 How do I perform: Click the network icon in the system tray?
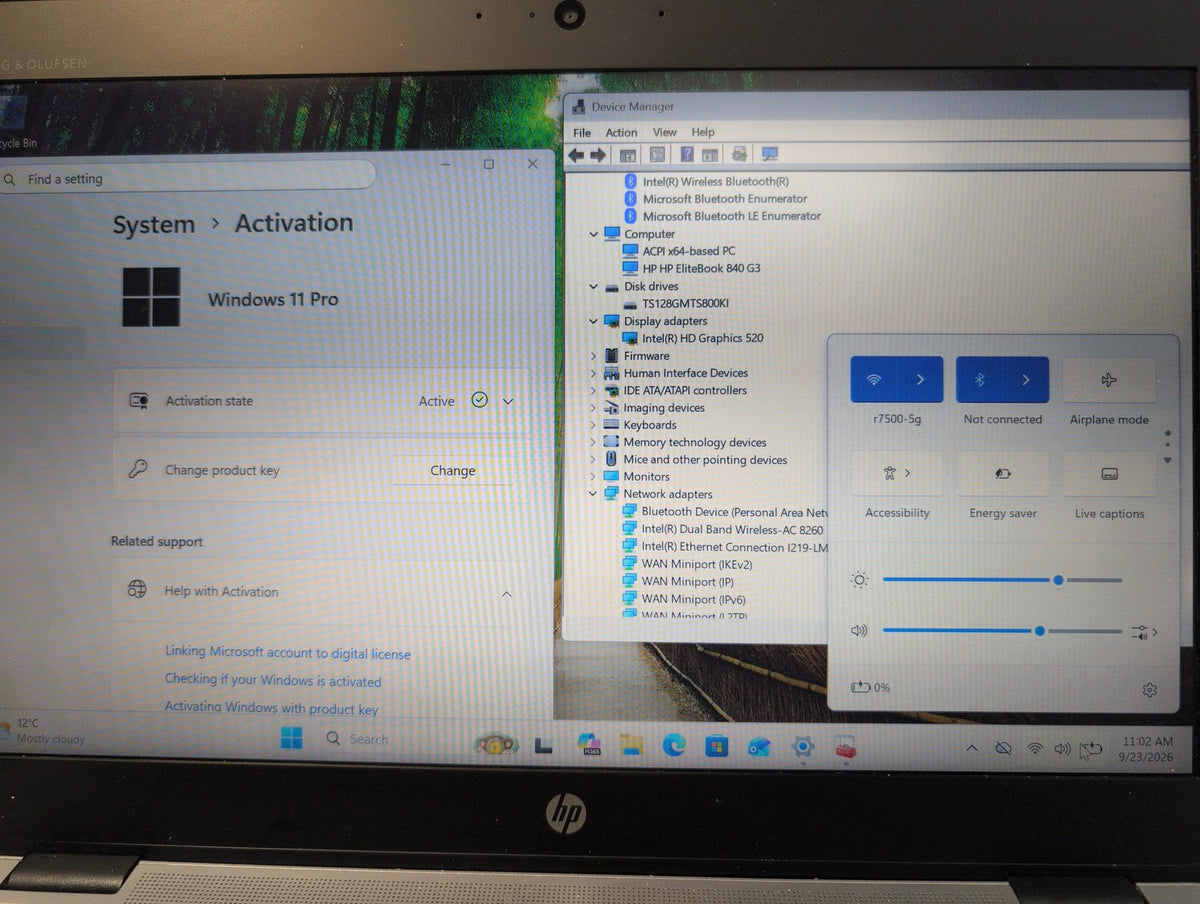(x=1035, y=748)
